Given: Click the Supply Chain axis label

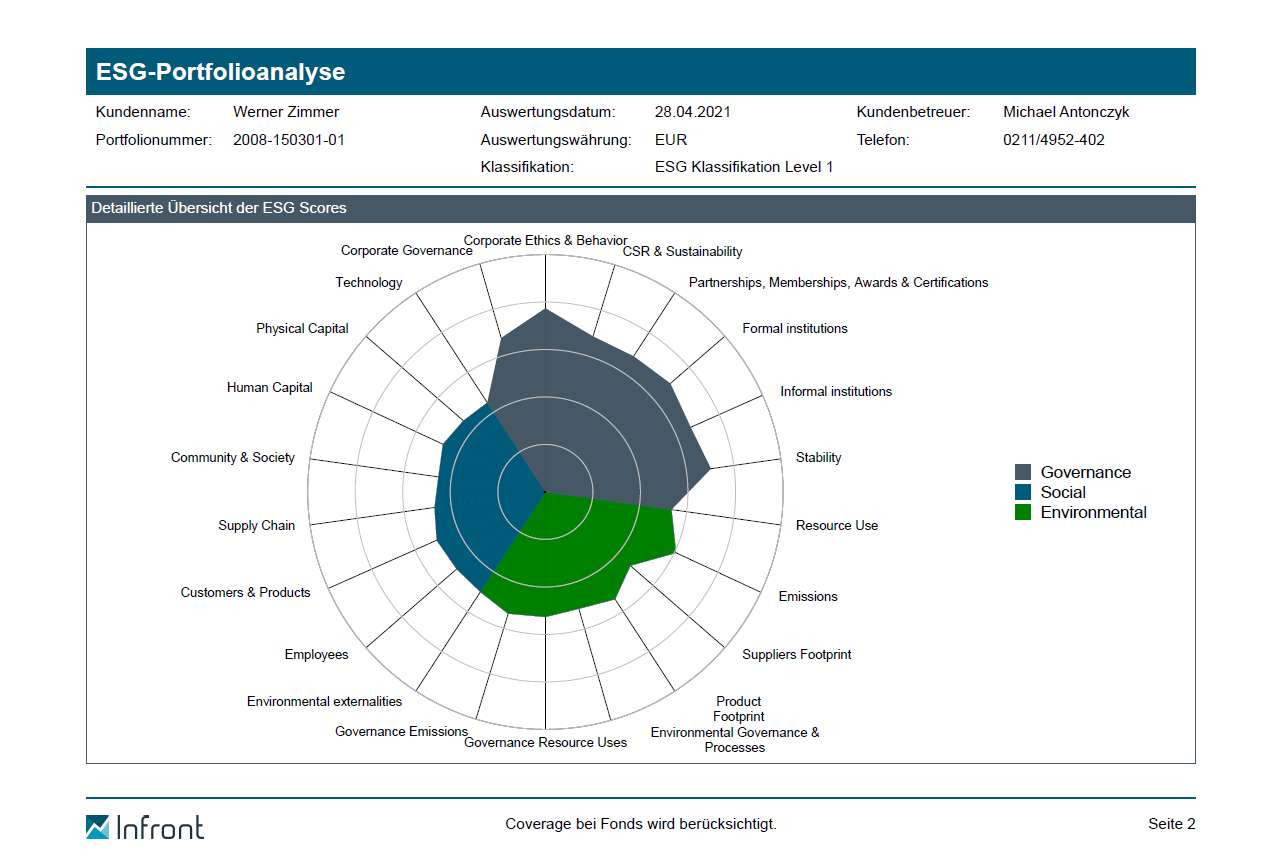Looking at the screenshot, I should coord(257,526).
